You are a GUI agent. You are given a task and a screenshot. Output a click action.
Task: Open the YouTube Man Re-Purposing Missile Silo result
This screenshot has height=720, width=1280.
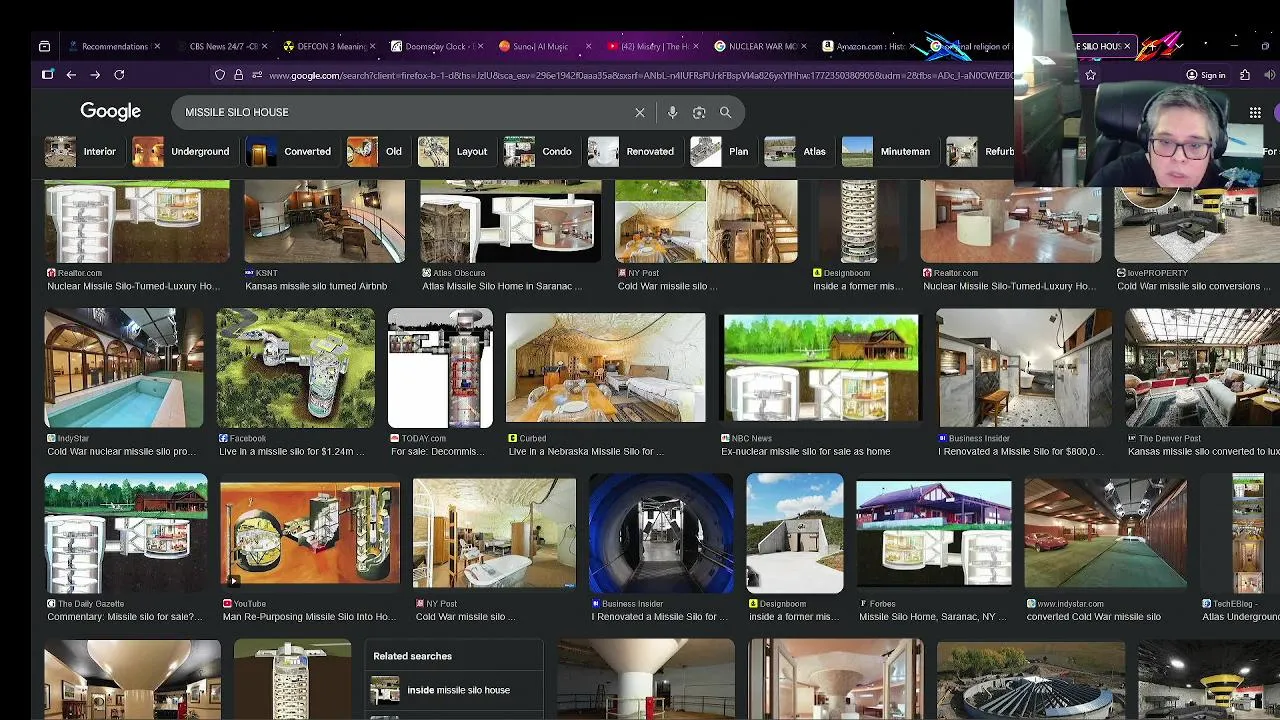[x=310, y=533]
